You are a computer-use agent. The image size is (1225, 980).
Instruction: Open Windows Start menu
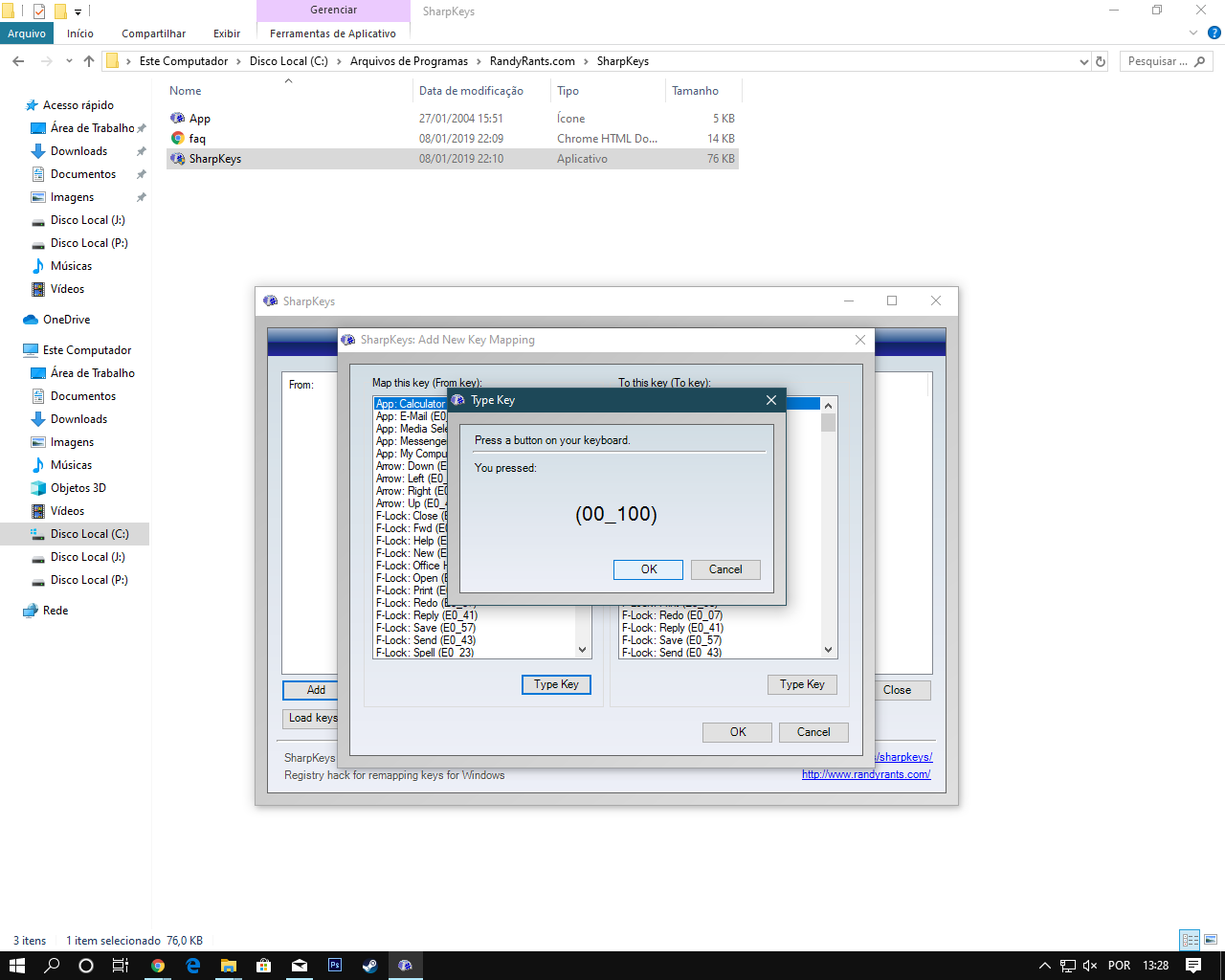(x=16, y=966)
